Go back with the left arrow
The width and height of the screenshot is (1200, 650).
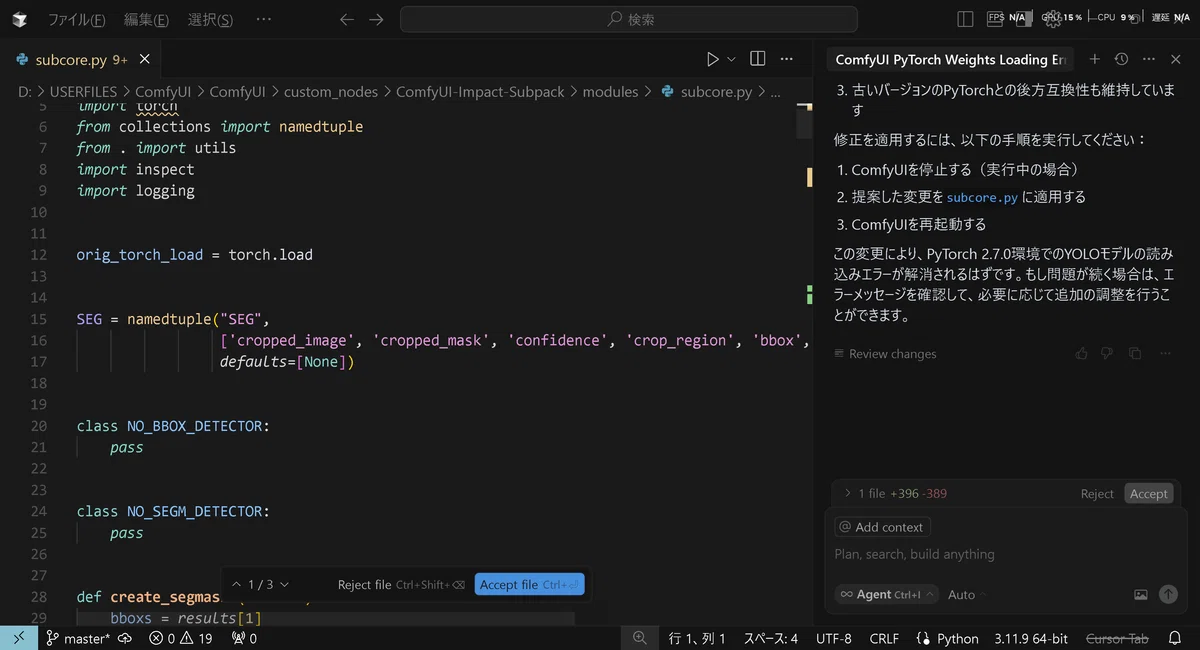(x=347, y=19)
